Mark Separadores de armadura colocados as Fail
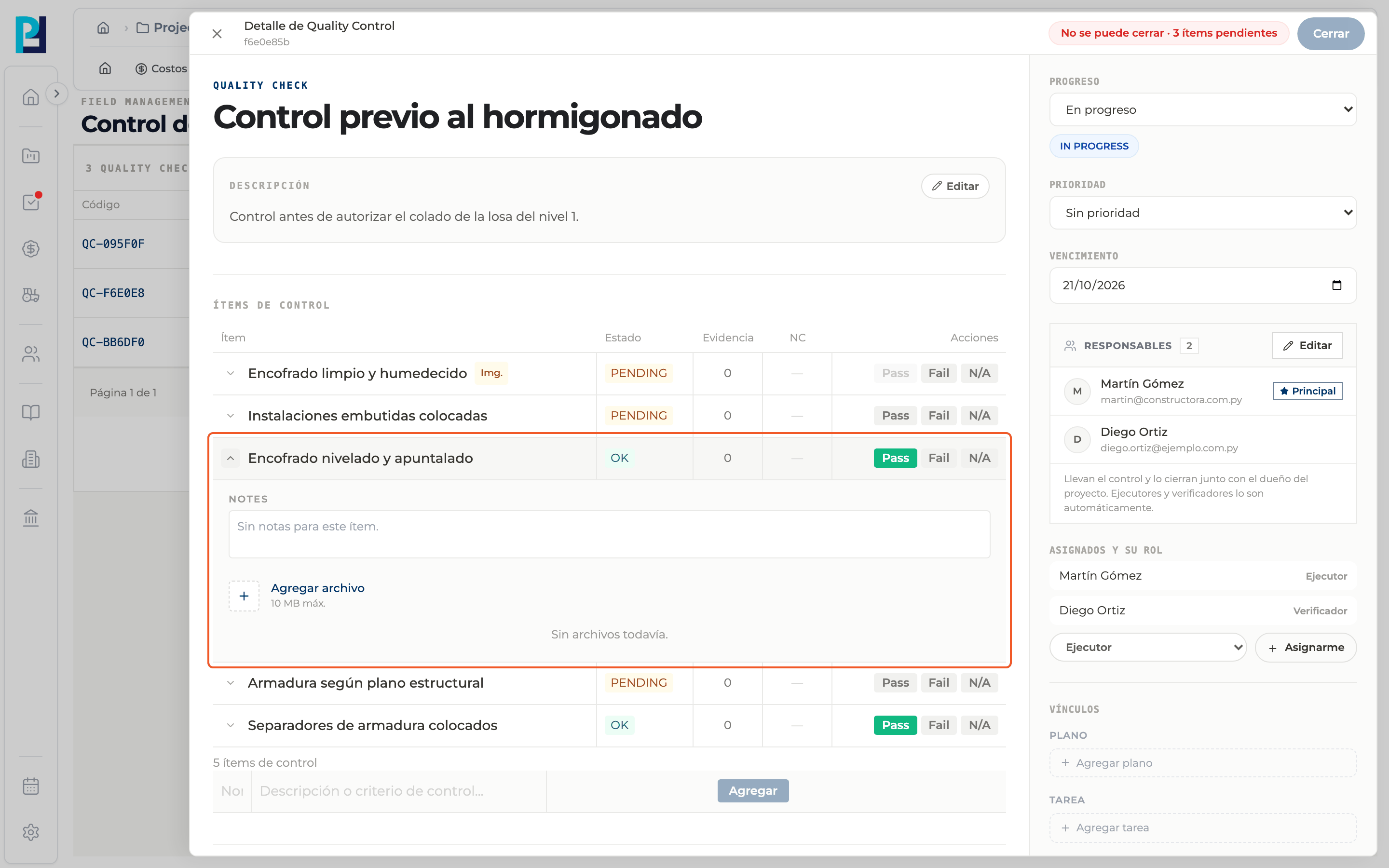The image size is (1389, 868). click(939, 725)
